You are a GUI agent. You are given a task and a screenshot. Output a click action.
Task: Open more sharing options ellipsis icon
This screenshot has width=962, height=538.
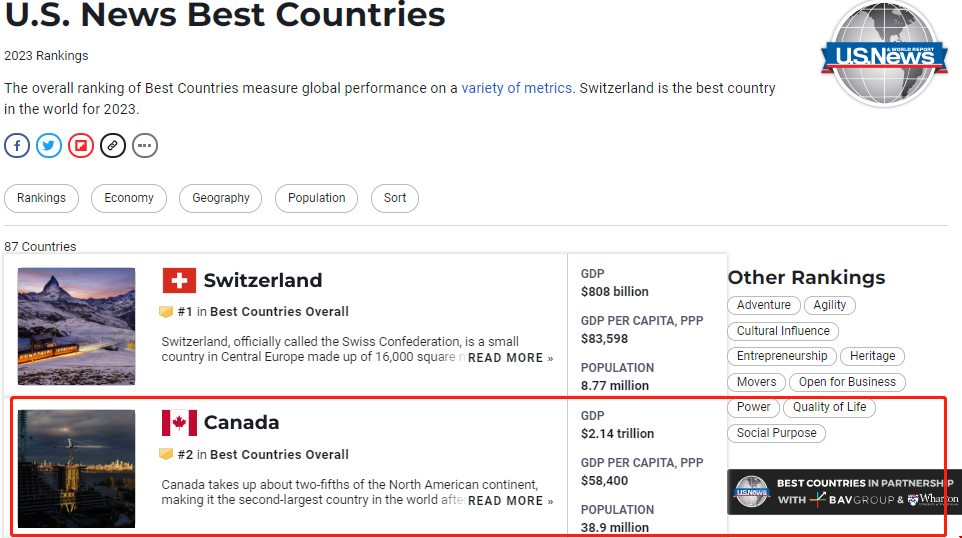[x=145, y=146]
